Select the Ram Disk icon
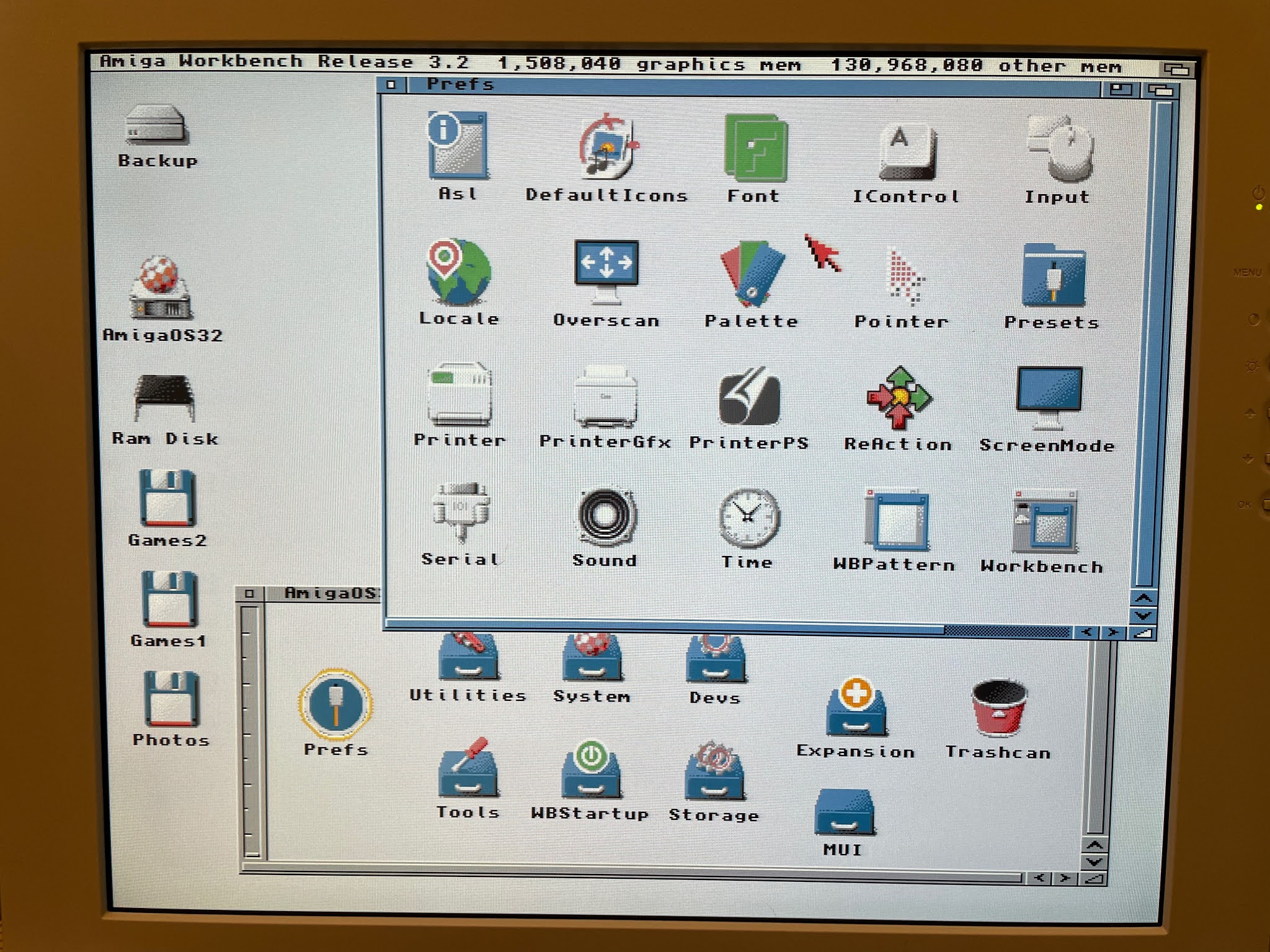The image size is (1270, 952). (x=164, y=399)
